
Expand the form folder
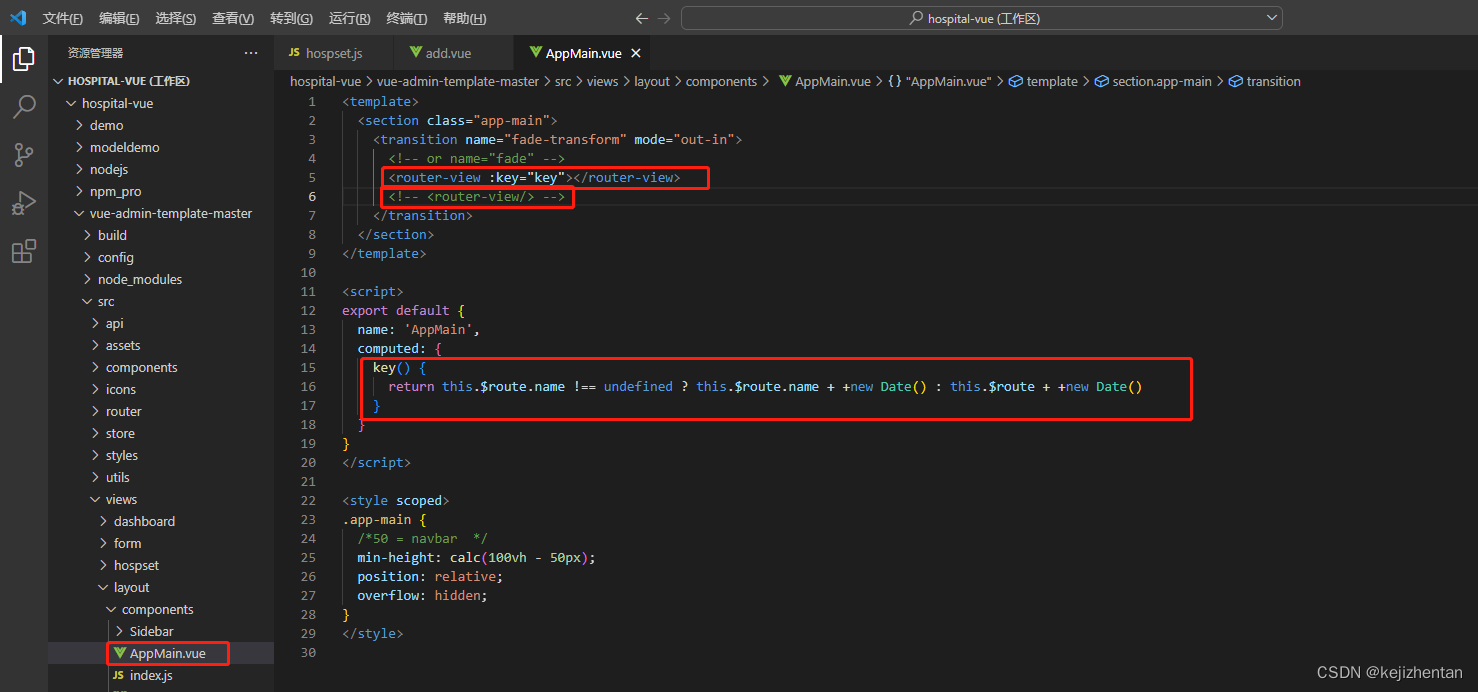point(161,543)
